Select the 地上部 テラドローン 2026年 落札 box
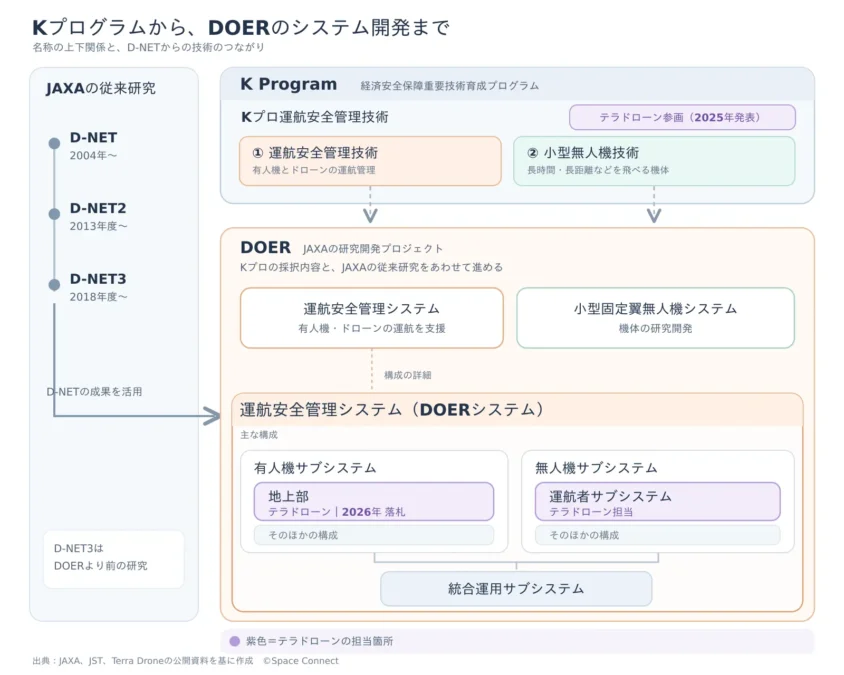 (374, 502)
